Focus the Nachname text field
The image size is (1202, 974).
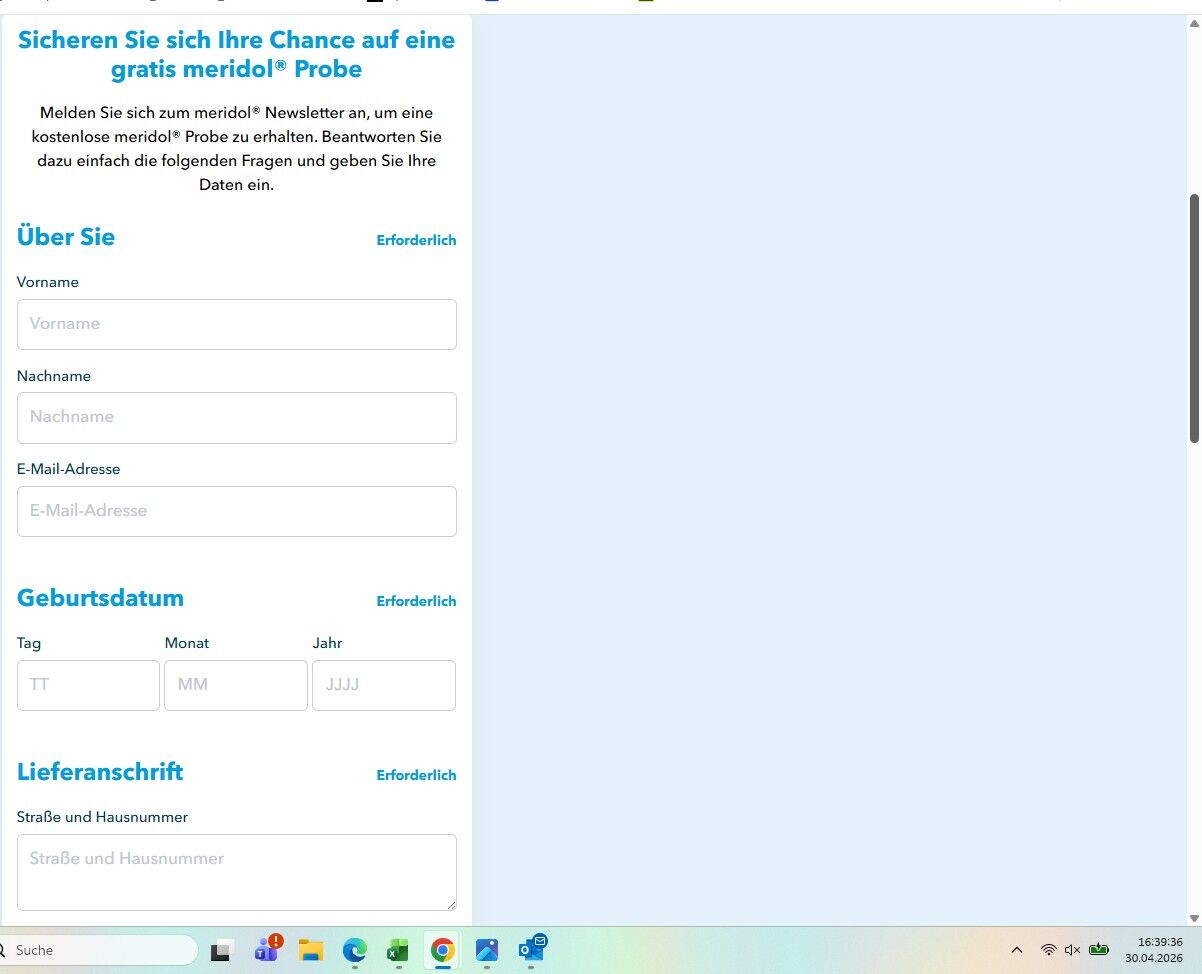pyautogui.click(x=236, y=417)
